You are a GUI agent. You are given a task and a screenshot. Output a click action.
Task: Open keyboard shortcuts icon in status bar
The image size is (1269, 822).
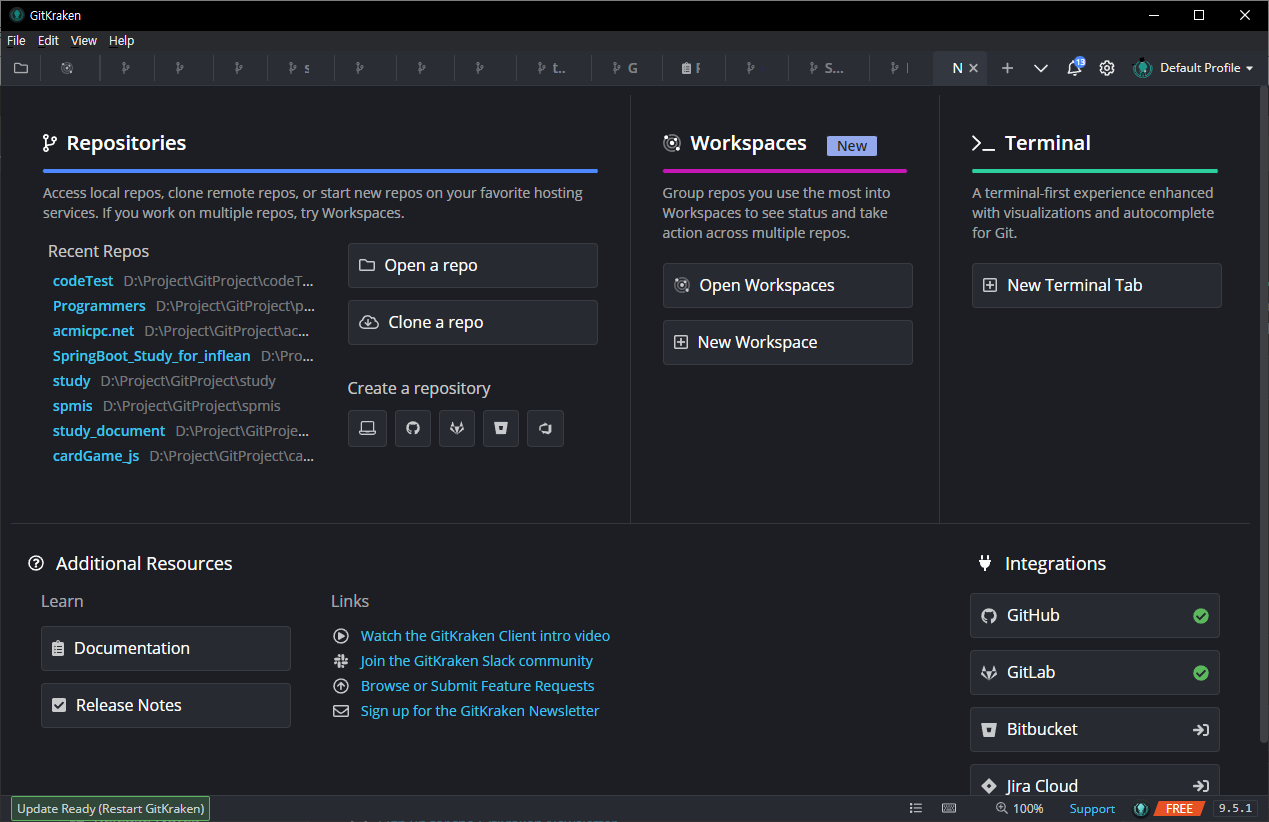click(948, 808)
